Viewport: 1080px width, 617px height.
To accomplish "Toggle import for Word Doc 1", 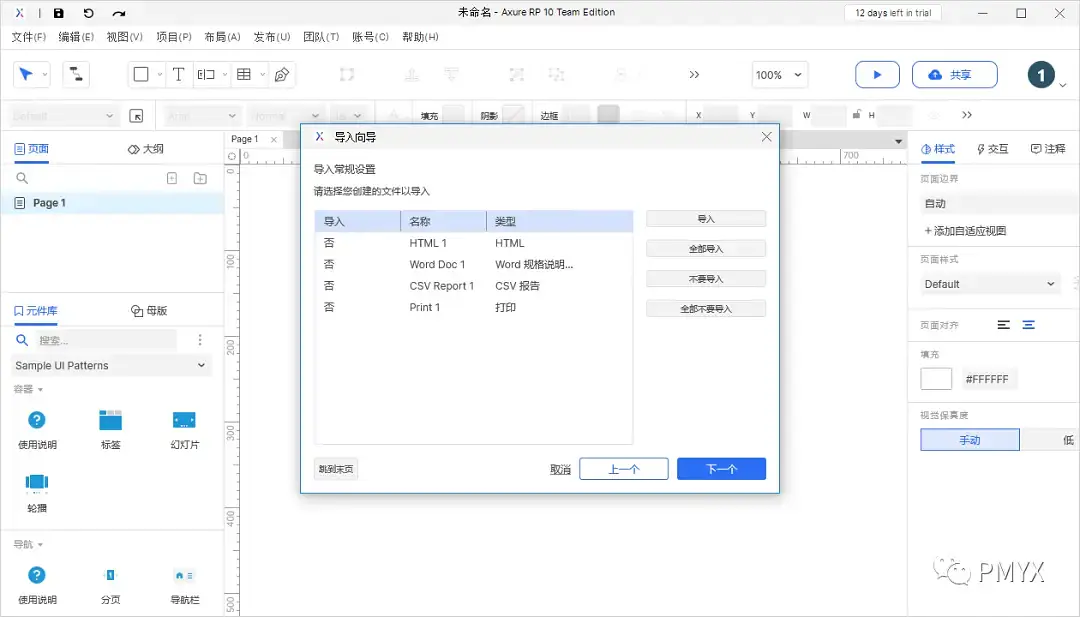I will 330,264.
